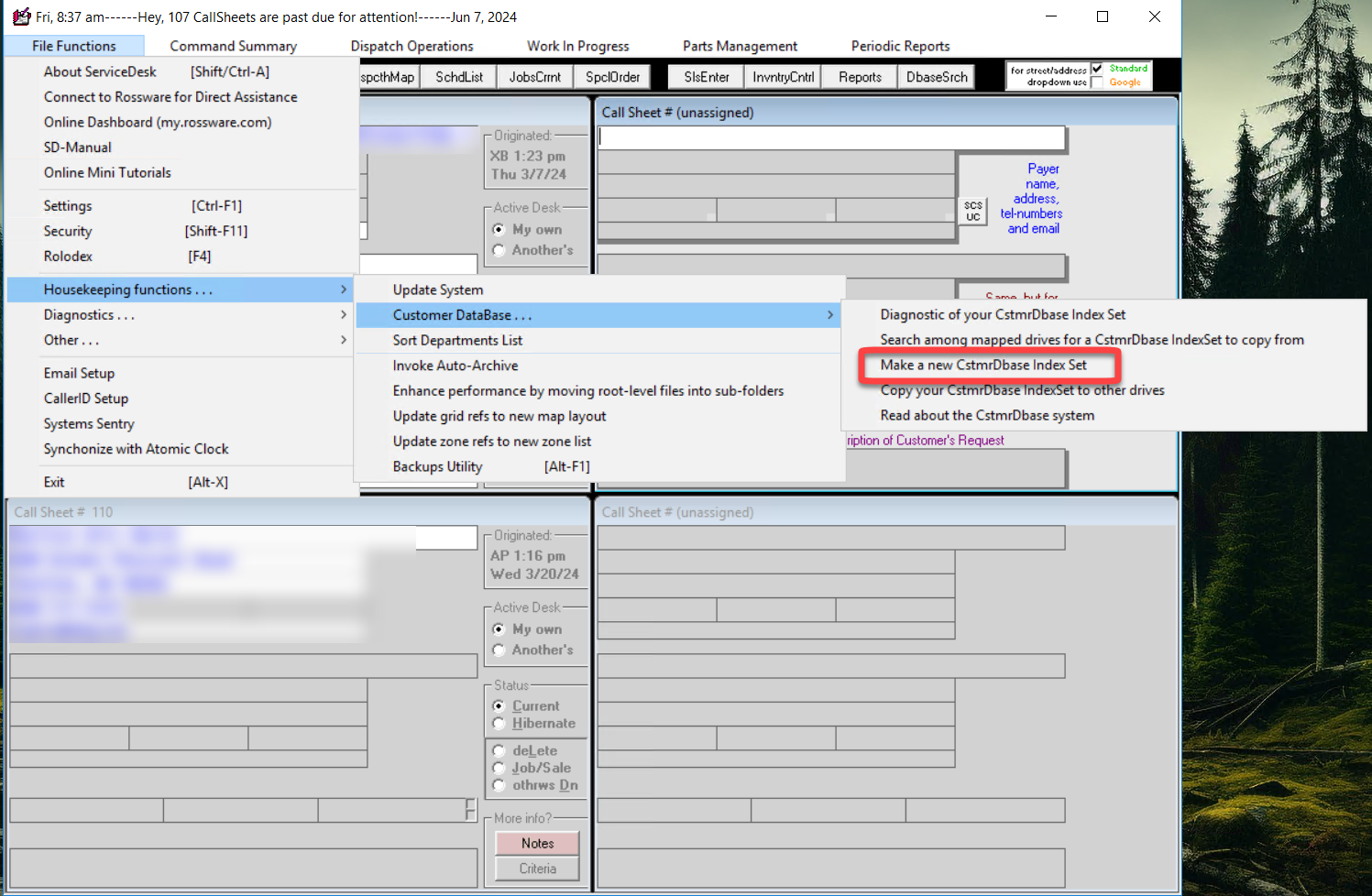Open the JobsCrrnt toolbar button

click(534, 77)
